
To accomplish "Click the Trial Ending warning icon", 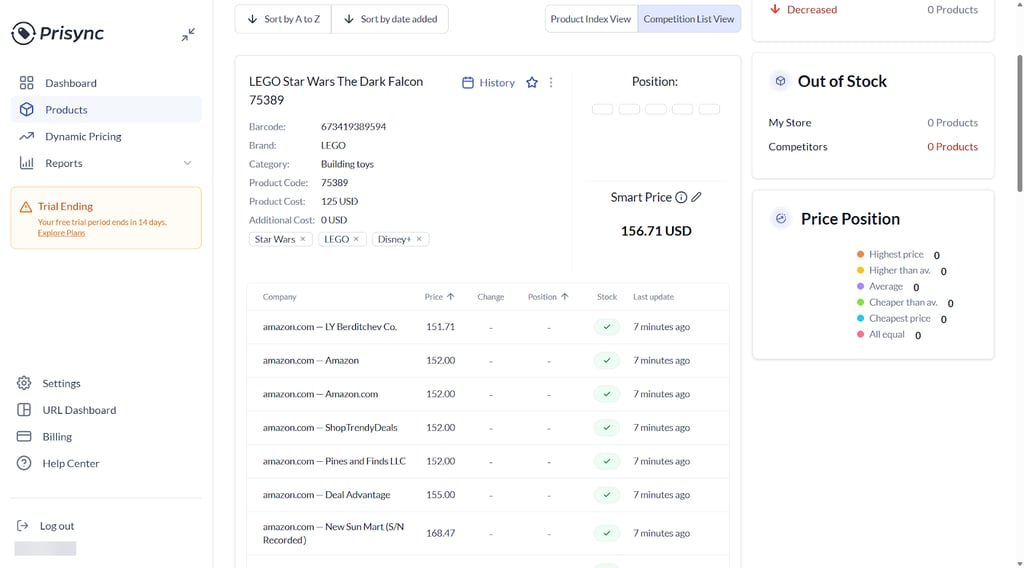I will [x=25, y=207].
